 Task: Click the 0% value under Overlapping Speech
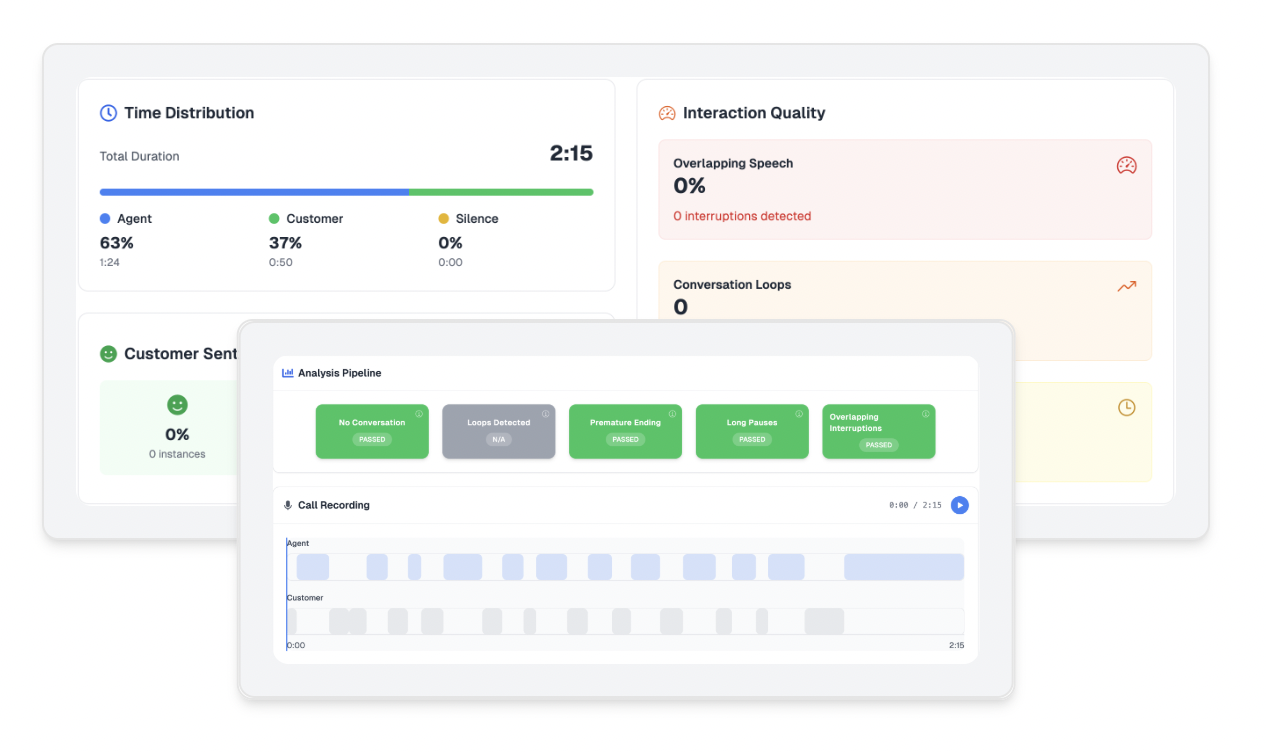pyautogui.click(x=689, y=186)
